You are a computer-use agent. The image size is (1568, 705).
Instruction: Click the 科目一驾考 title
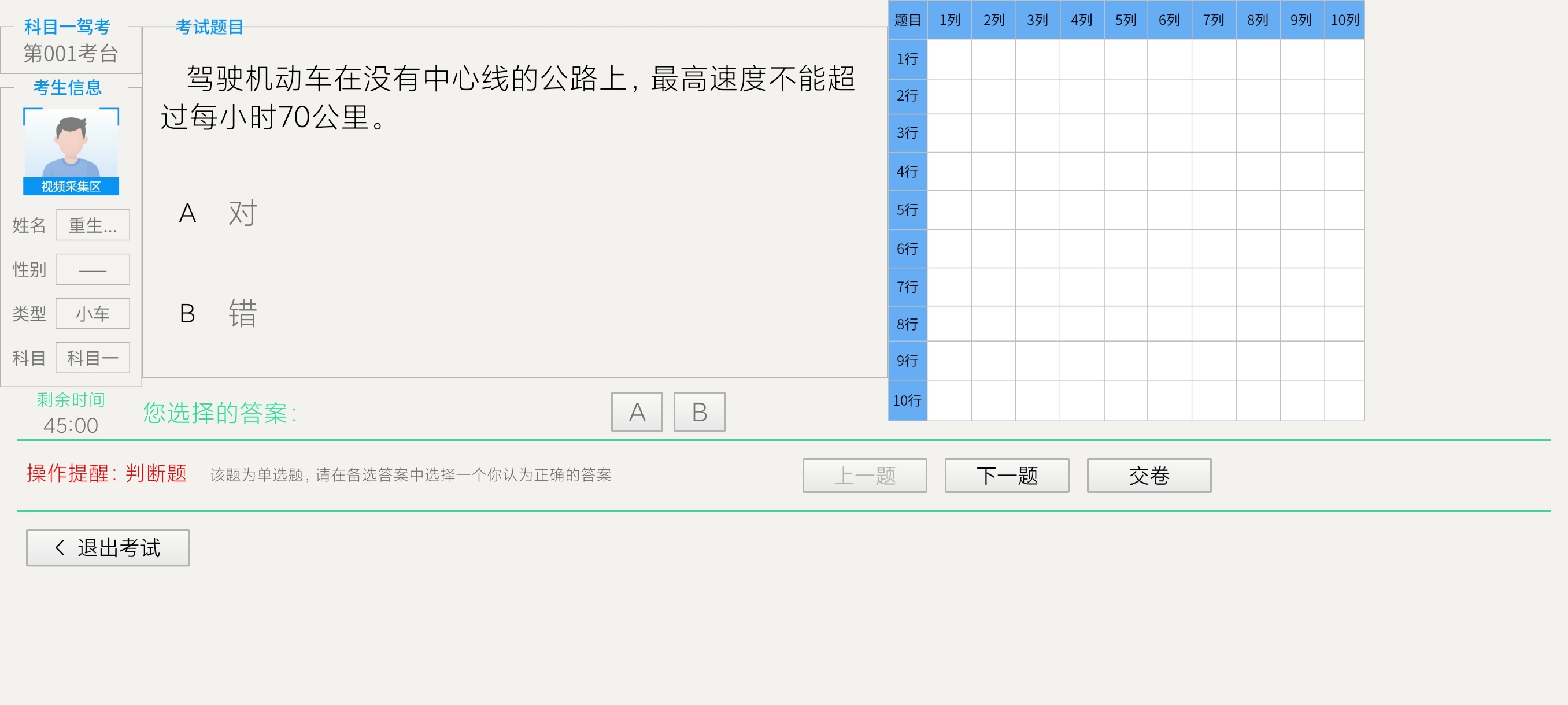click(x=67, y=27)
